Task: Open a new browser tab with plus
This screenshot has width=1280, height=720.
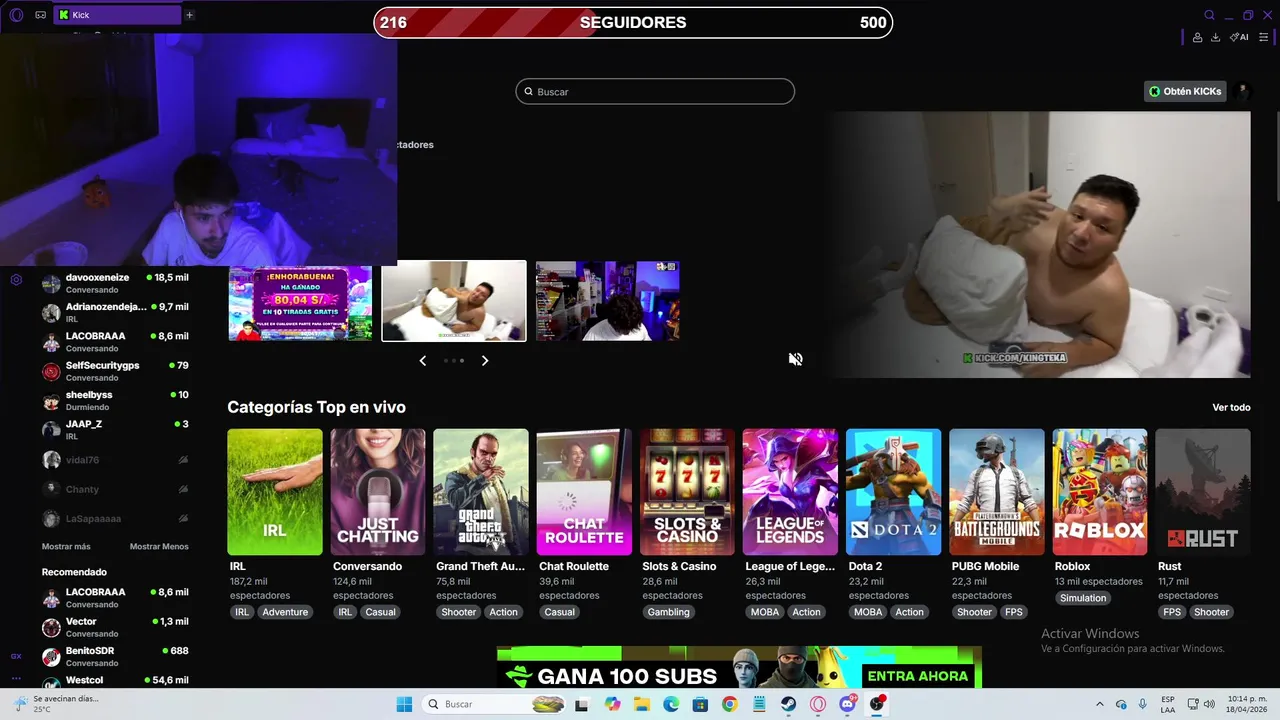Action: (189, 15)
